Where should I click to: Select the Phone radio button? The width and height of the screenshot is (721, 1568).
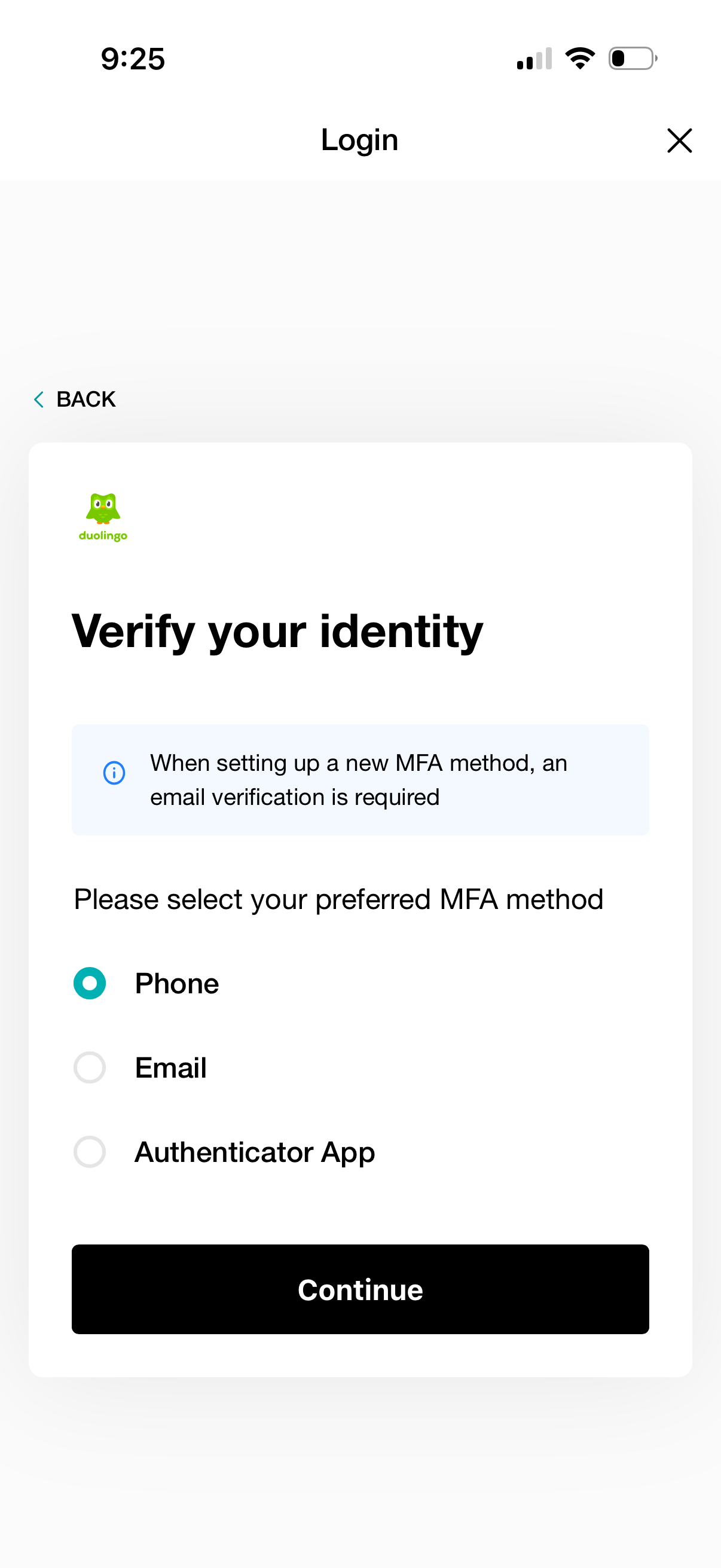coord(90,983)
